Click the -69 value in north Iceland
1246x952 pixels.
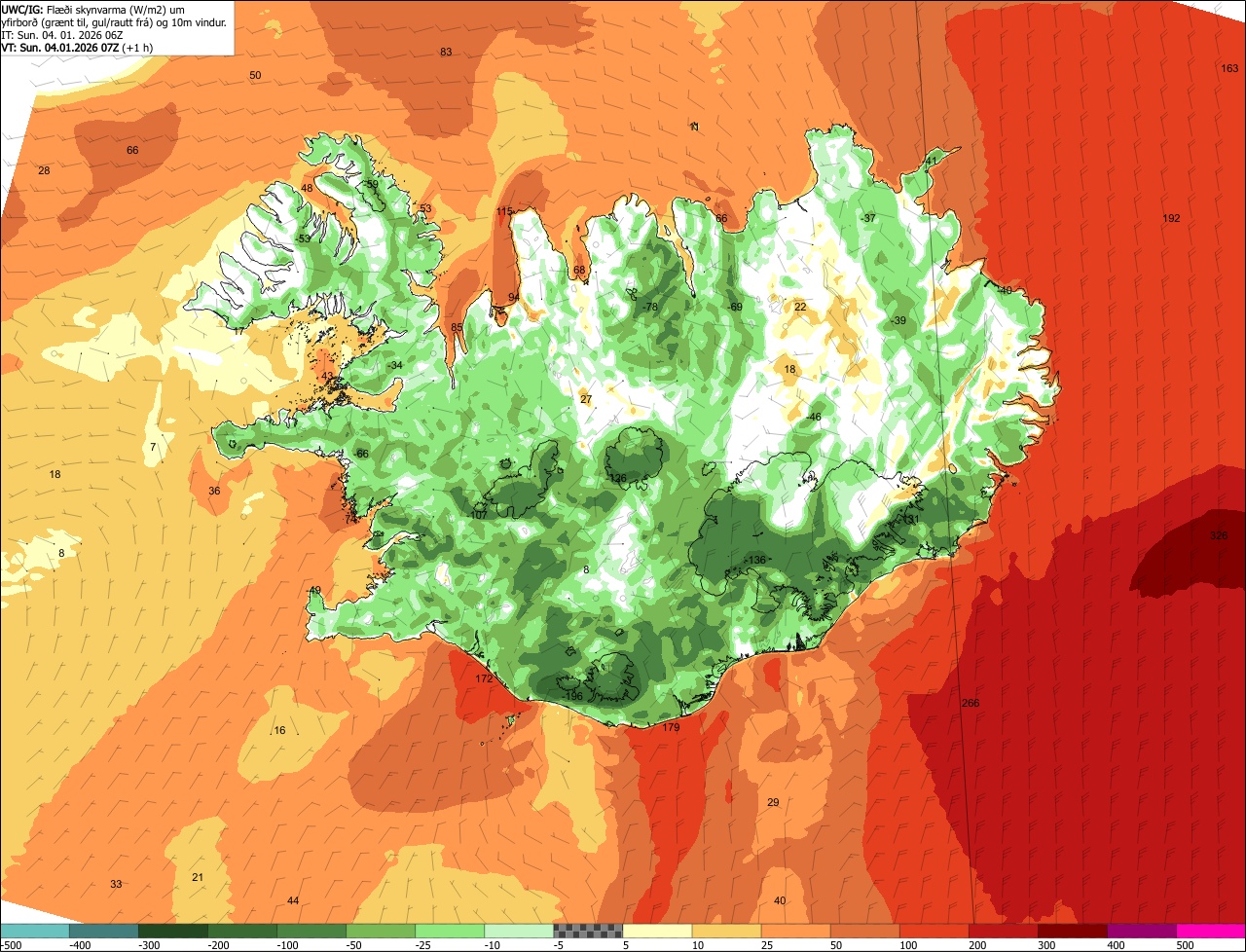[734, 307]
